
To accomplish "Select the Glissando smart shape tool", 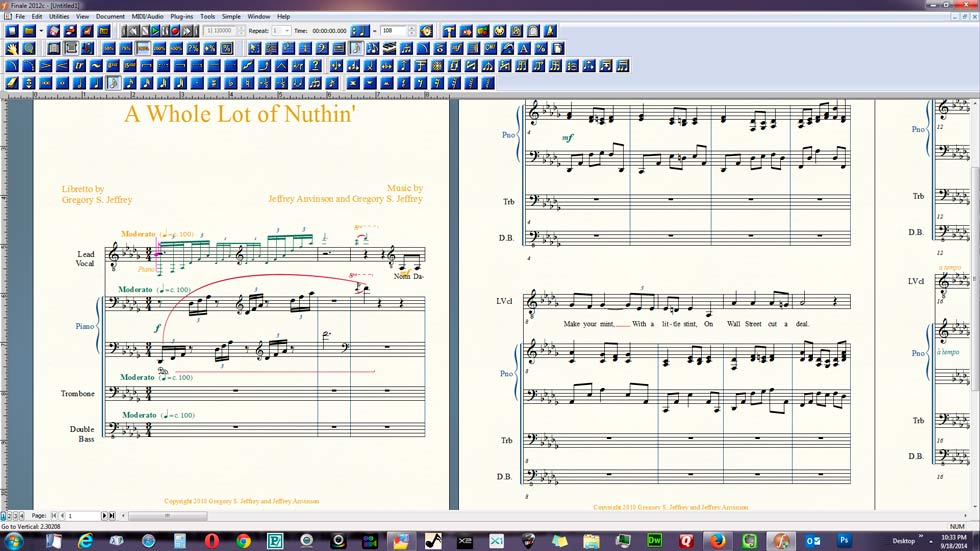I will point(248,66).
